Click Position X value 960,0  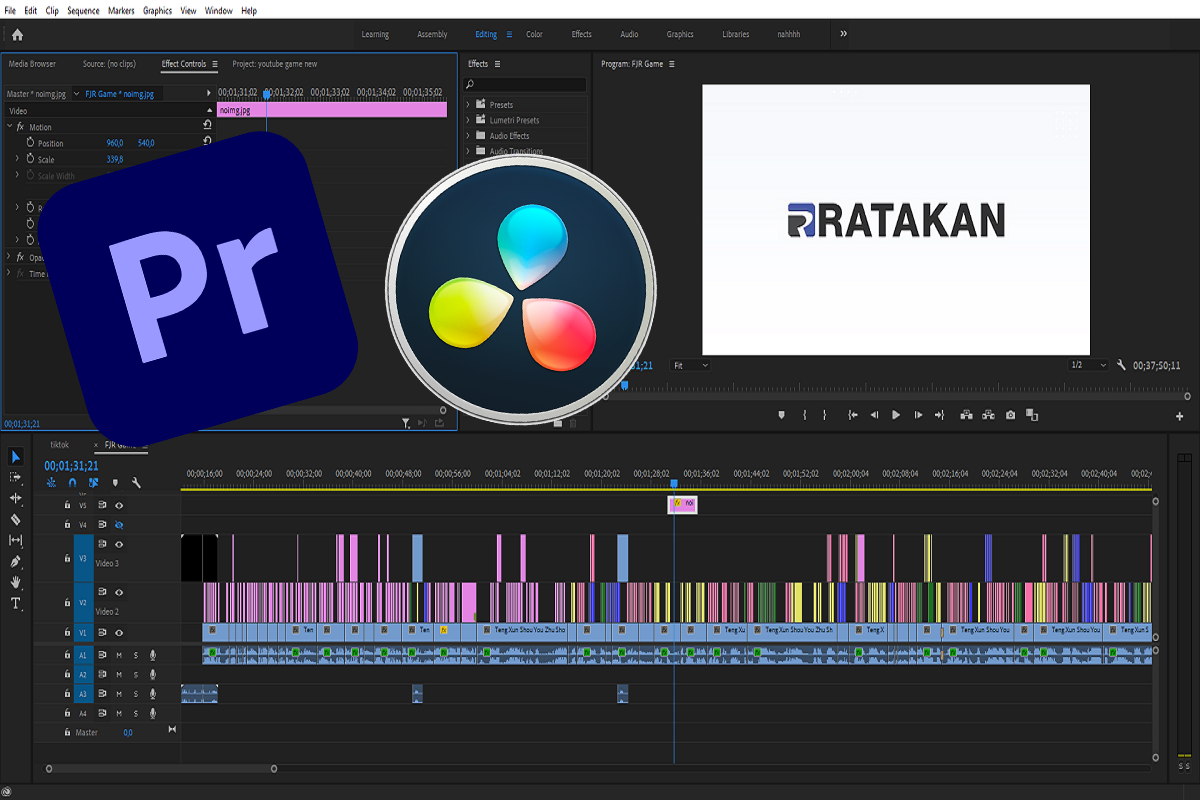pos(115,143)
